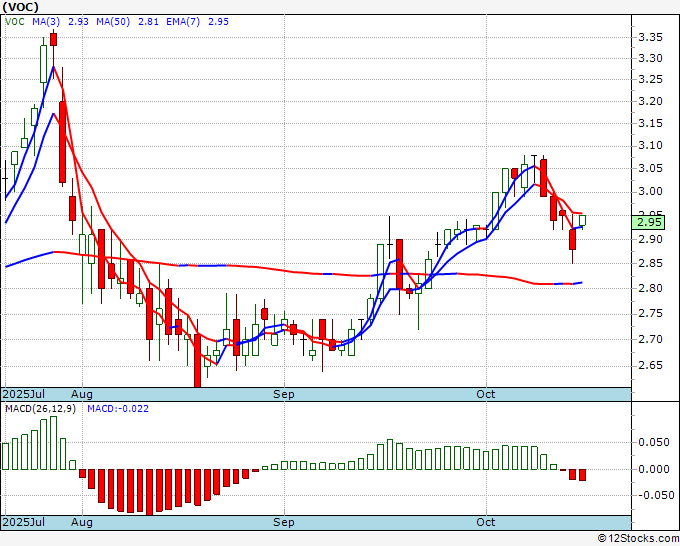Viewport: 680px width, 546px height.
Task: Click the EMA(7) value in the legend
Action: pyautogui.click(x=219, y=22)
